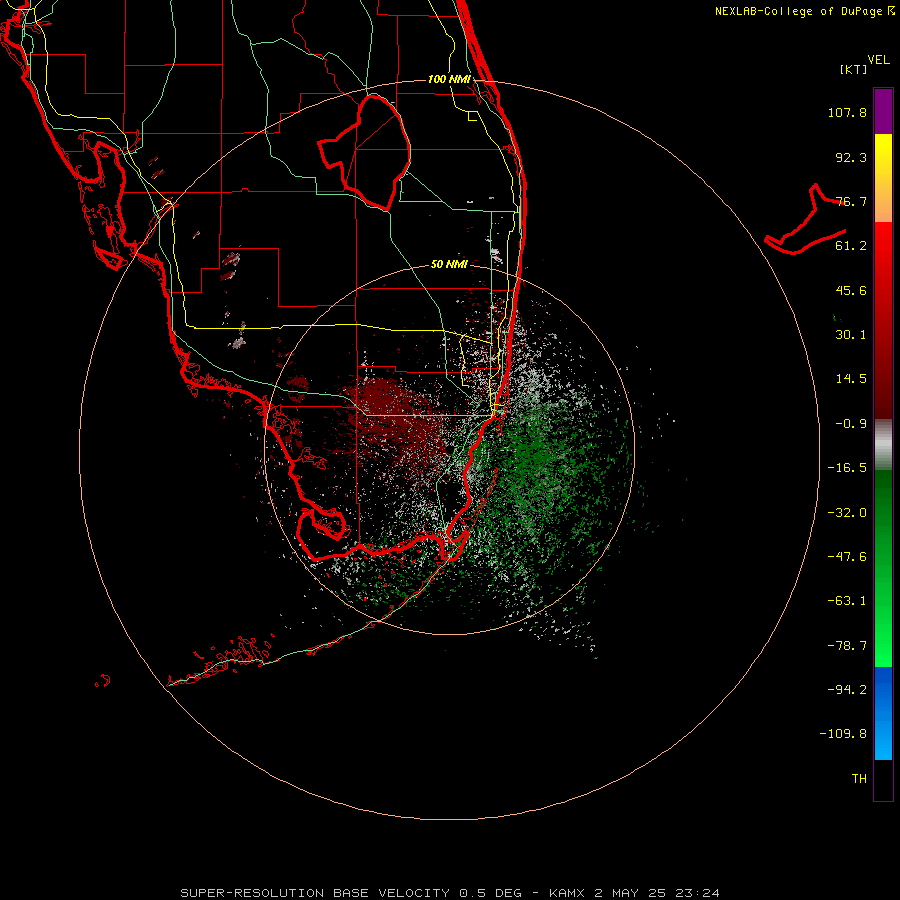This screenshot has width=900, height=900.
Task: Click the purple segment of the color bar
Action: point(883,111)
